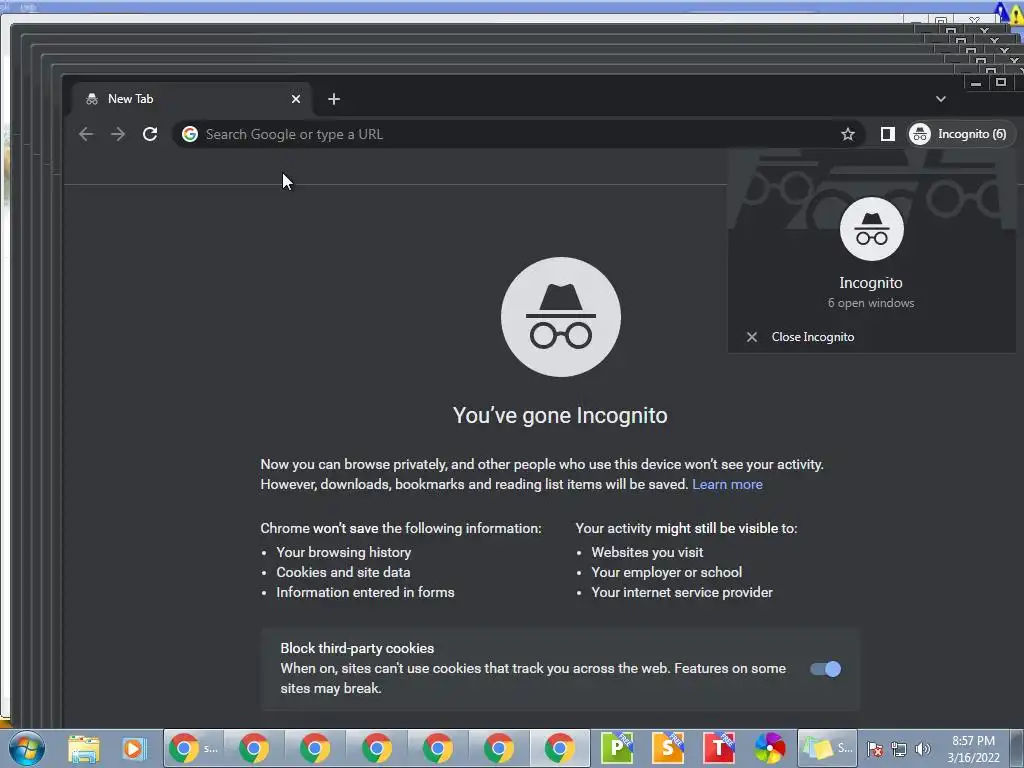The height and width of the screenshot is (768, 1024).
Task: Click the Your internet service provider bullet
Action: click(682, 592)
